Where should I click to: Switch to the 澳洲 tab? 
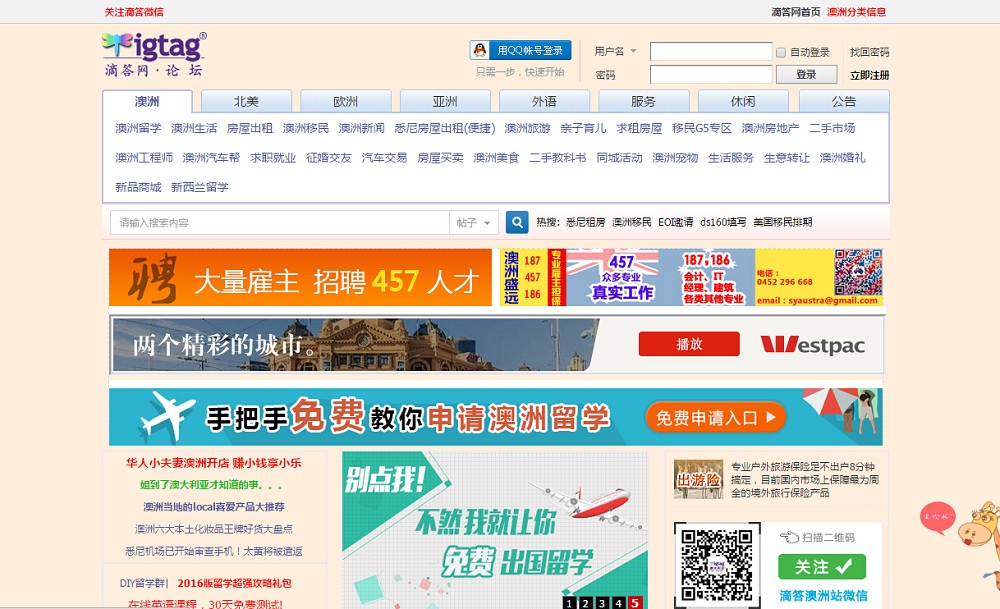click(147, 101)
